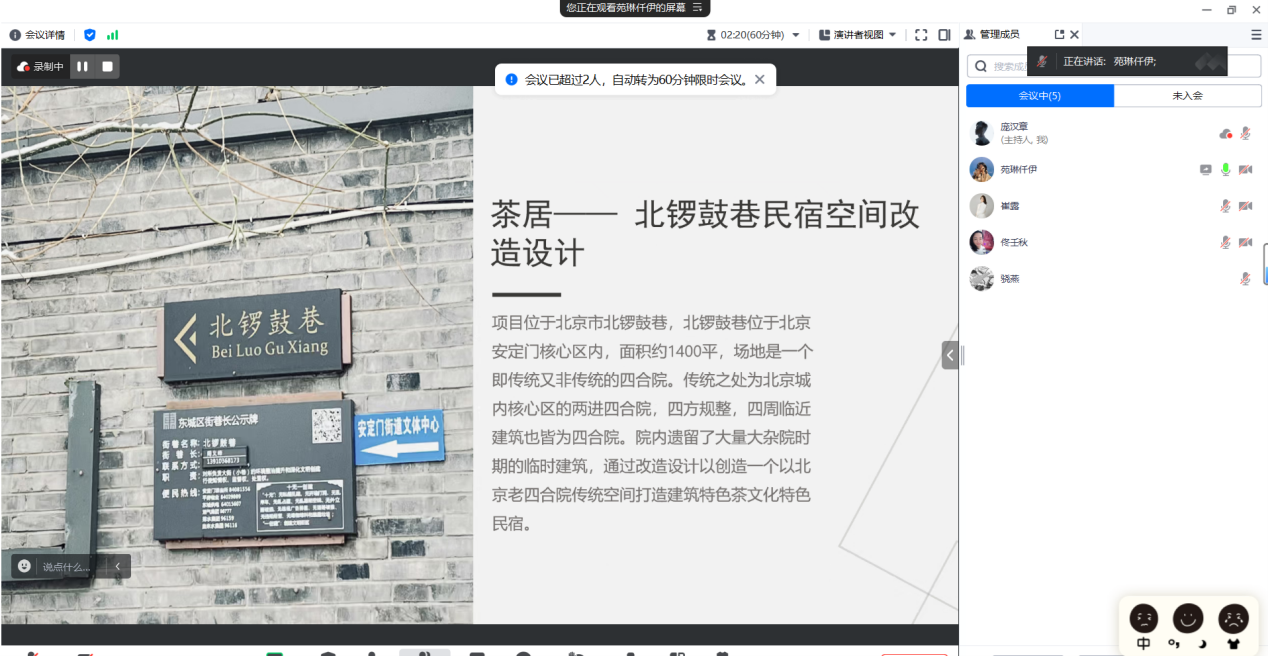Open the 会议详情 meeting info

(37, 35)
